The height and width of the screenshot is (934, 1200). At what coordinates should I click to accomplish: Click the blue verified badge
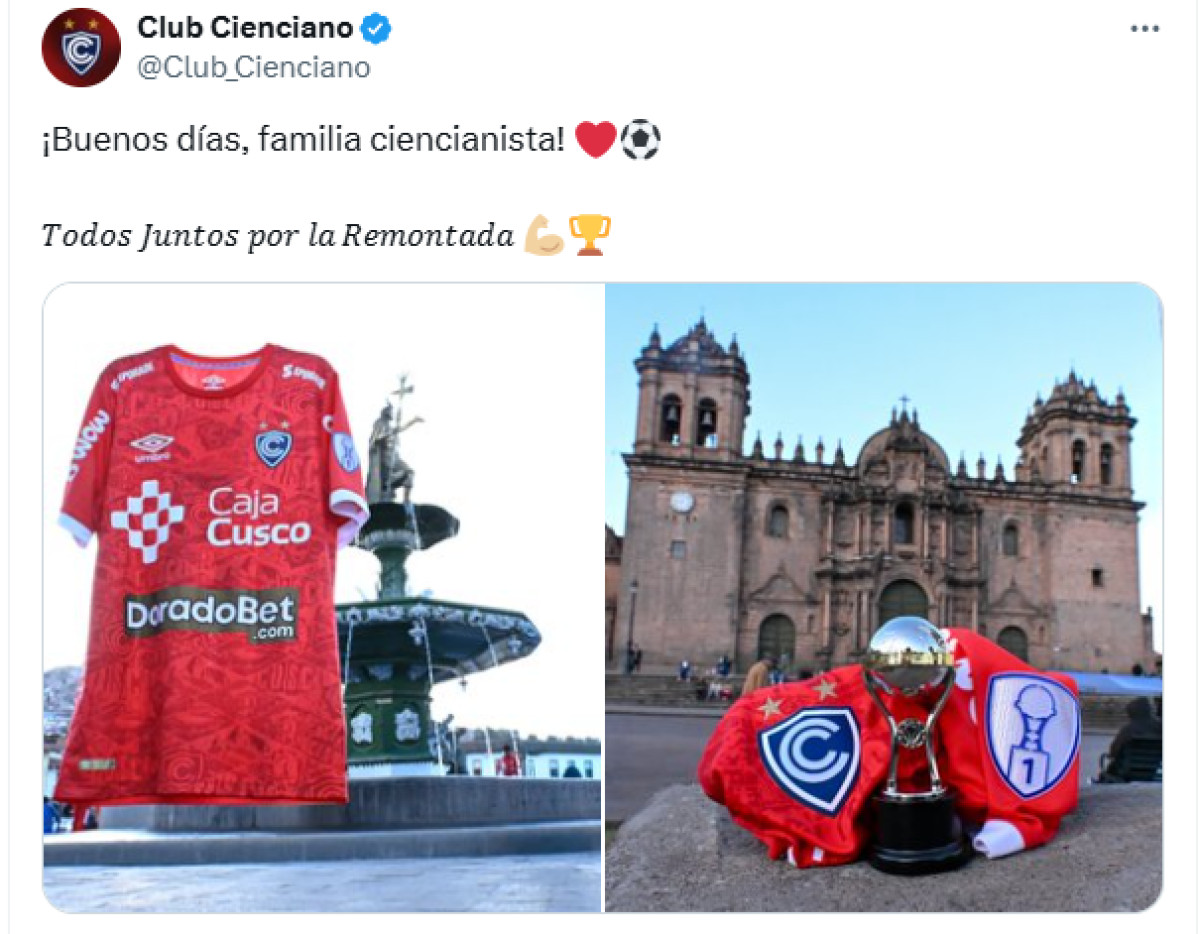pyautogui.click(x=375, y=28)
